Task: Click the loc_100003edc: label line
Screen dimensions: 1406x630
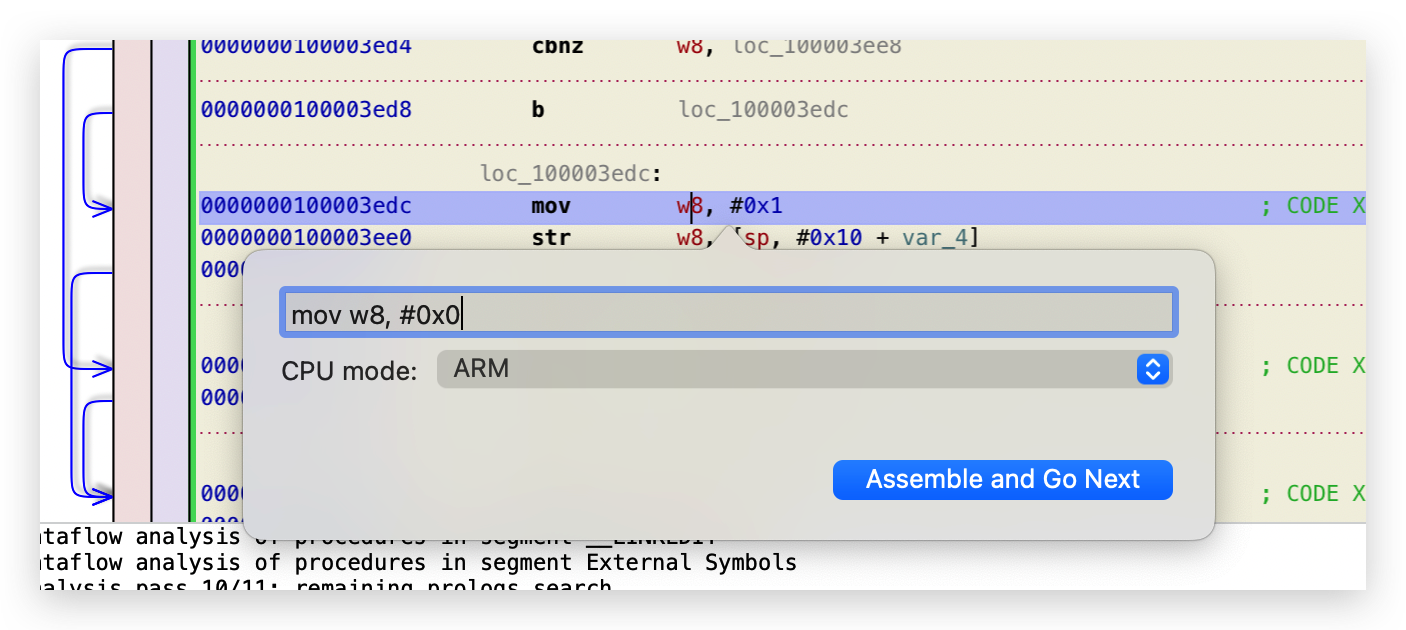Action: tap(570, 173)
